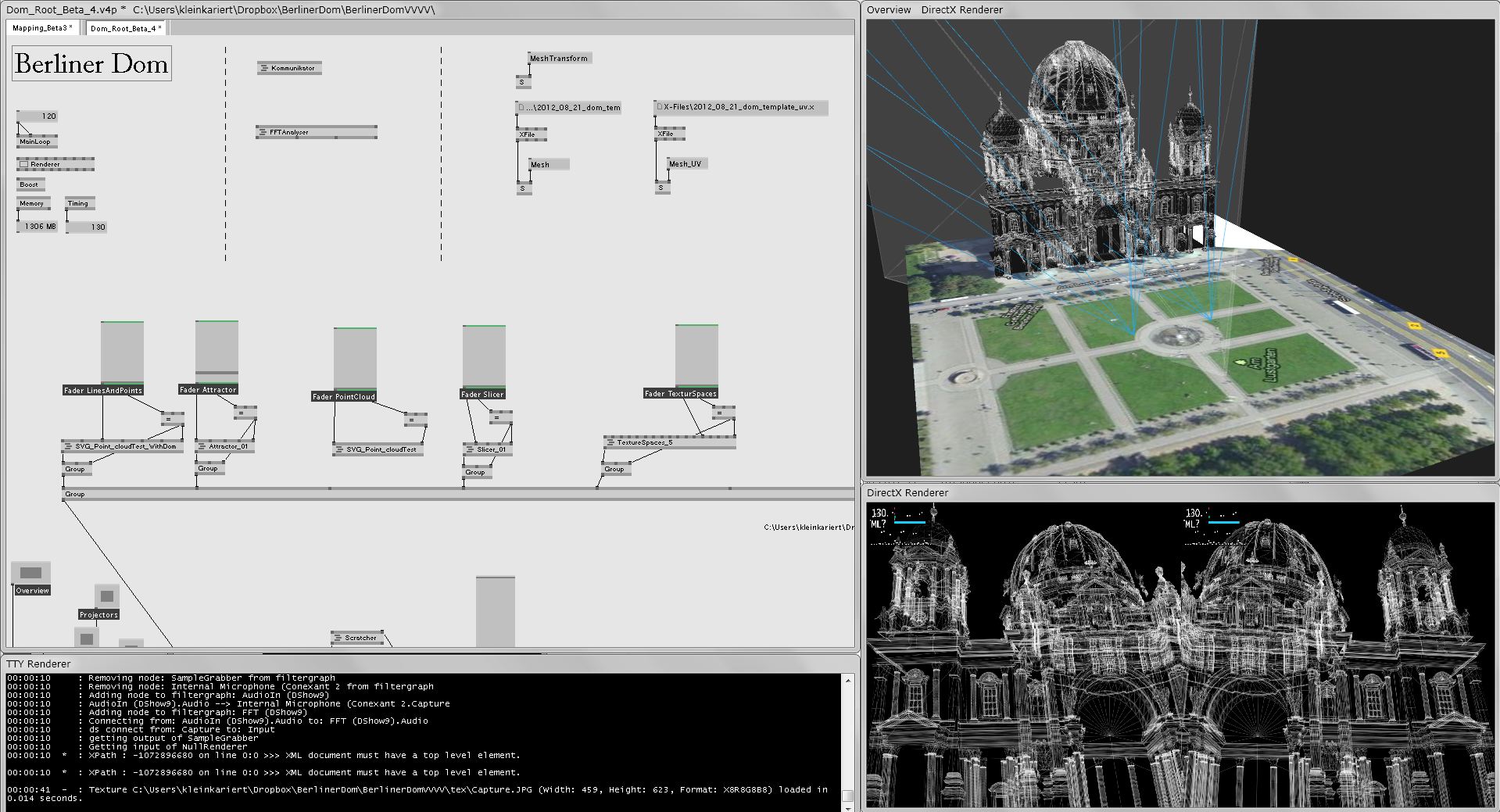This screenshot has width=1500, height=812.
Task: Toggle the unlabeled box below Projectors
Action: click(87, 639)
